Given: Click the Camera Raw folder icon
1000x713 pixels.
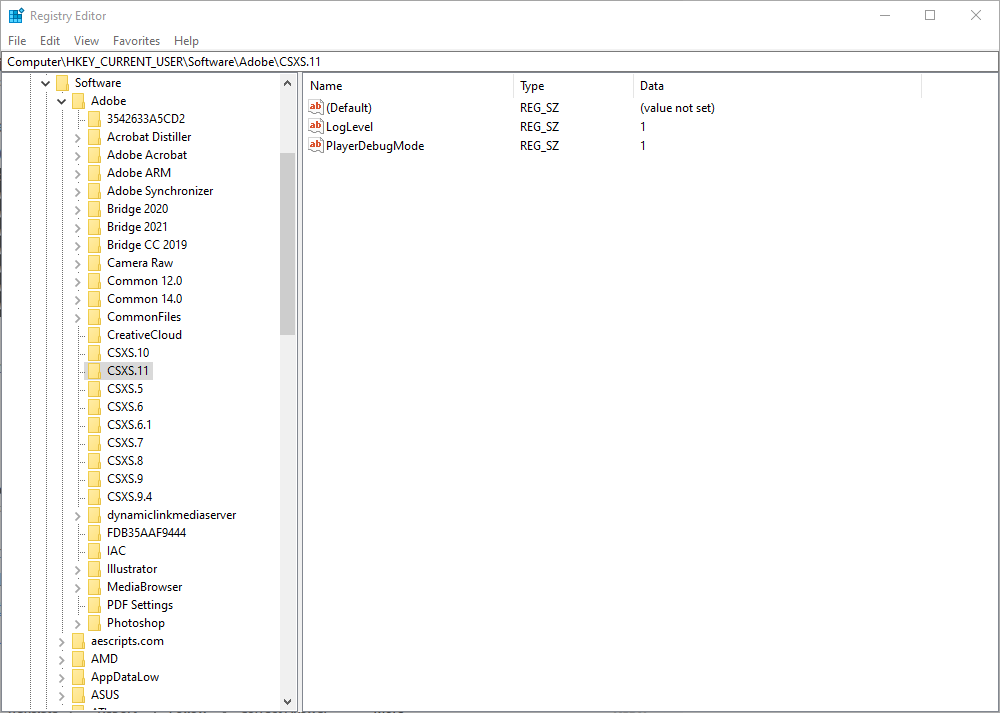Looking at the screenshot, I should tap(94, 262).
